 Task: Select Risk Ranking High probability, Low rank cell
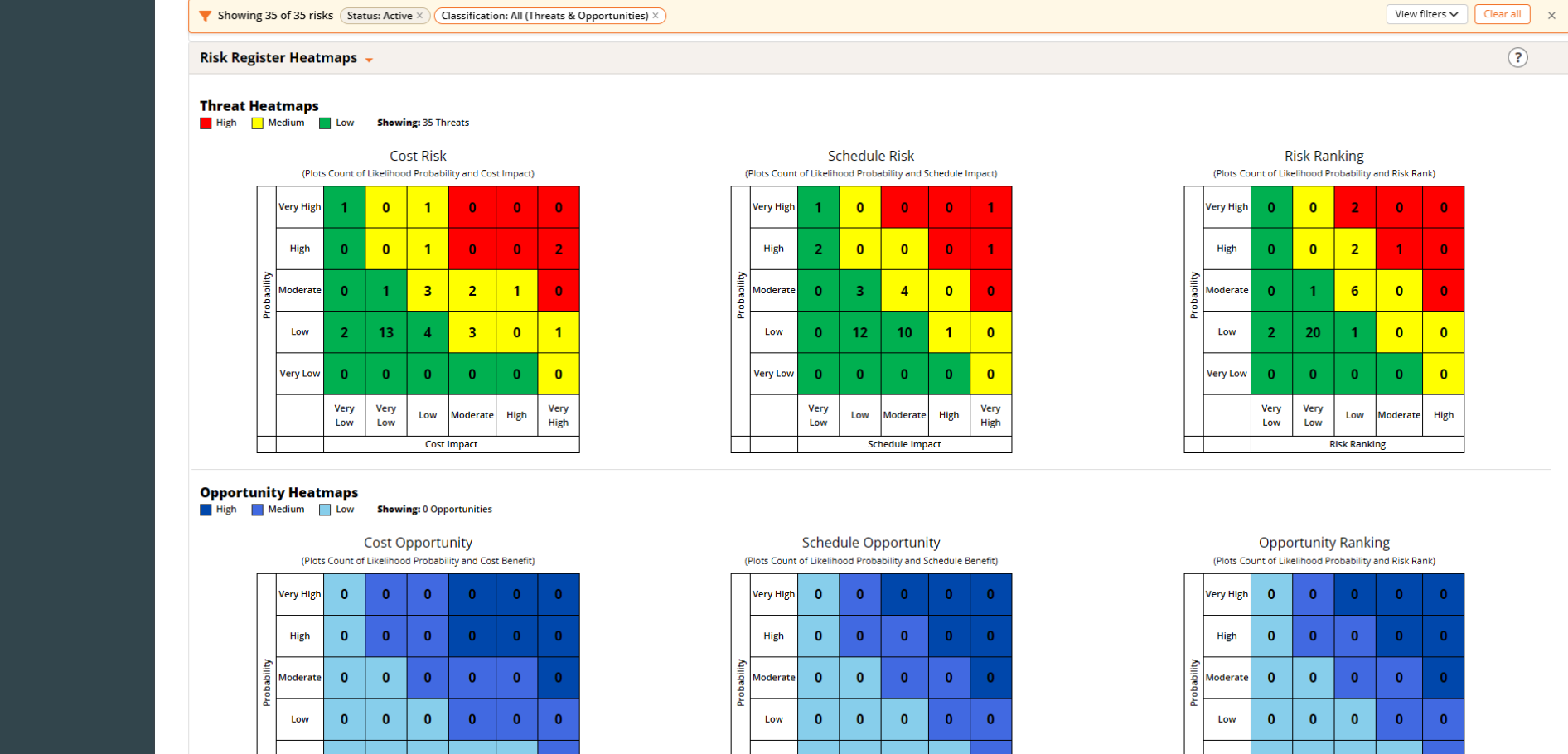(1355, 249)
